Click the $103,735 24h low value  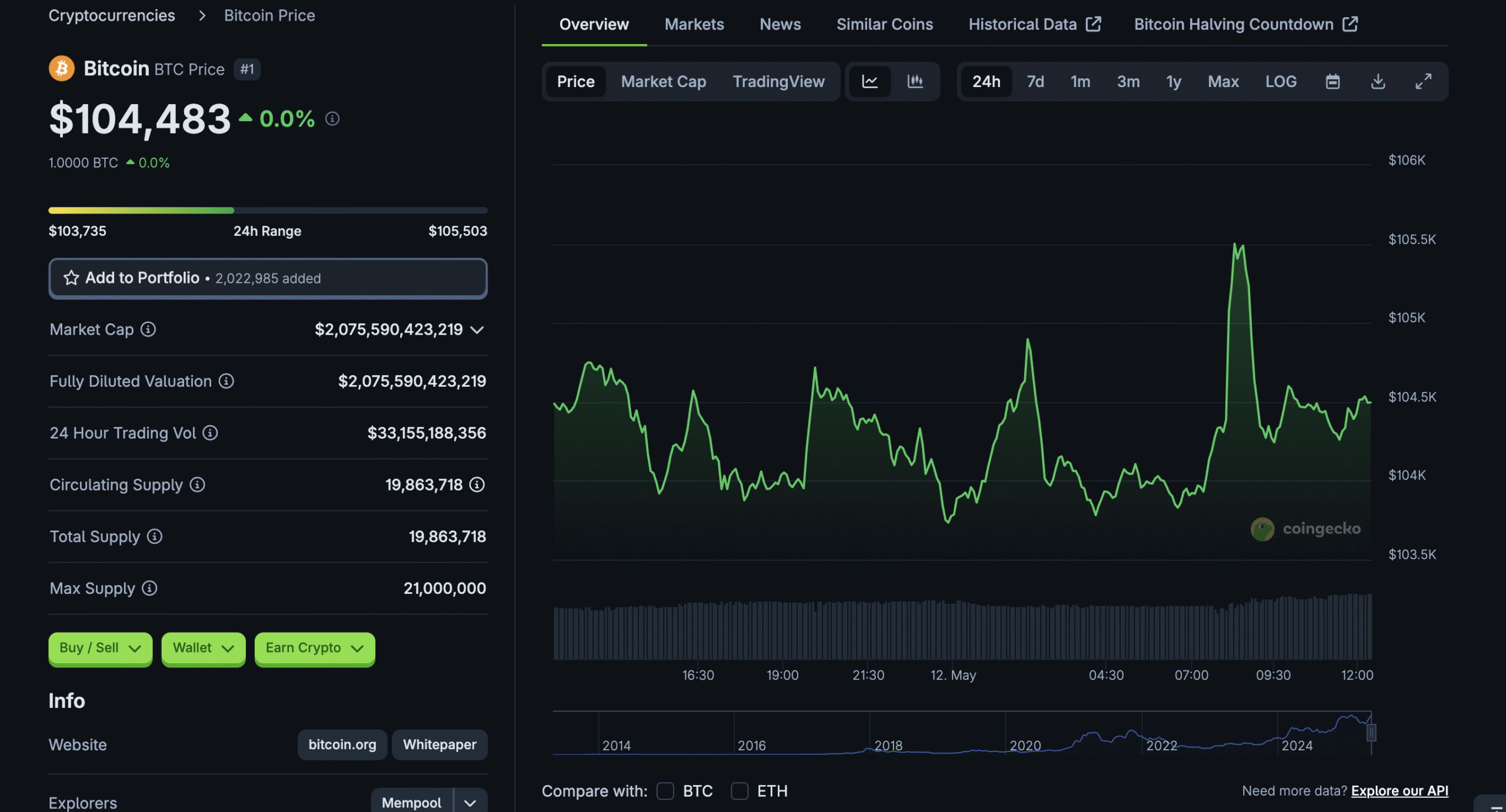77,230
